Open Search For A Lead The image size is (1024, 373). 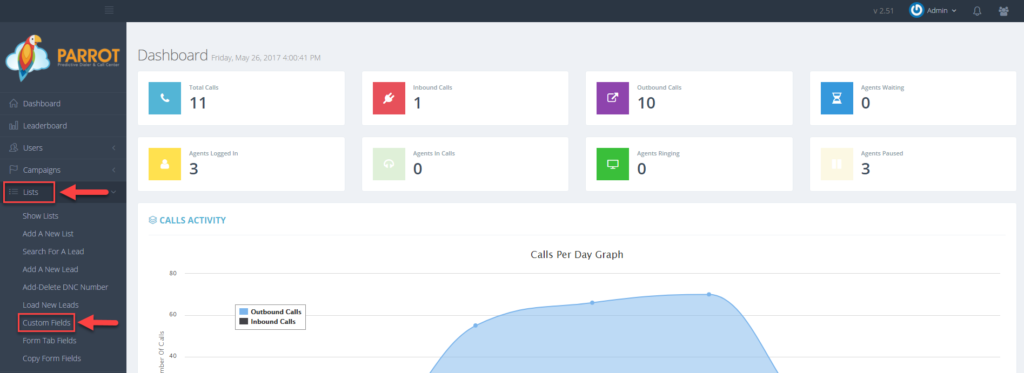53,251
